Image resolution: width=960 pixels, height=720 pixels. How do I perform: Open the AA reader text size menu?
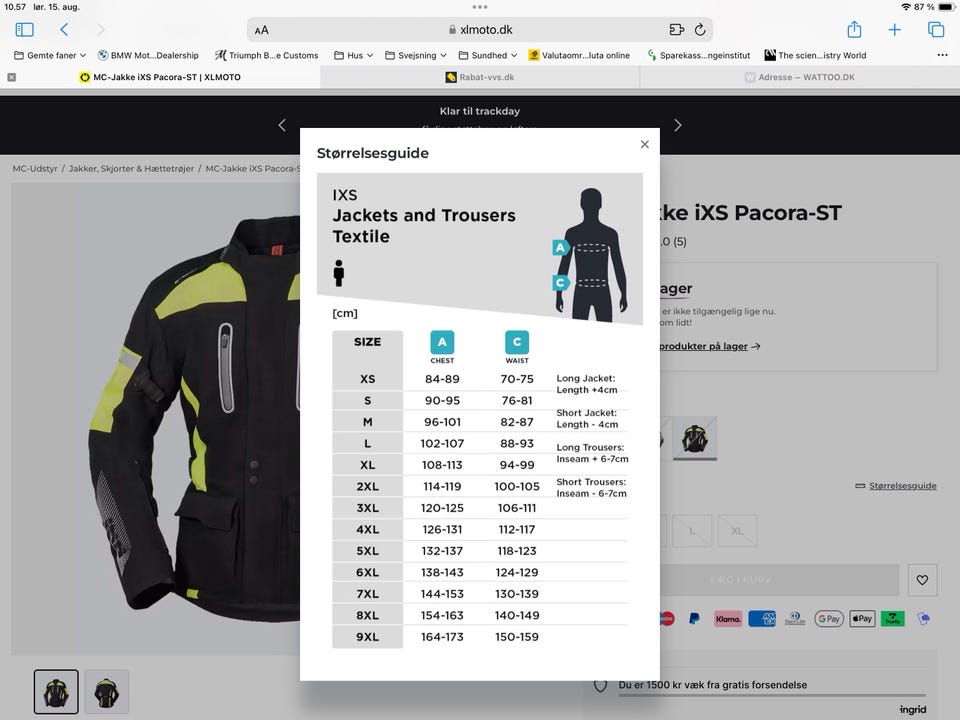point(261,30)
